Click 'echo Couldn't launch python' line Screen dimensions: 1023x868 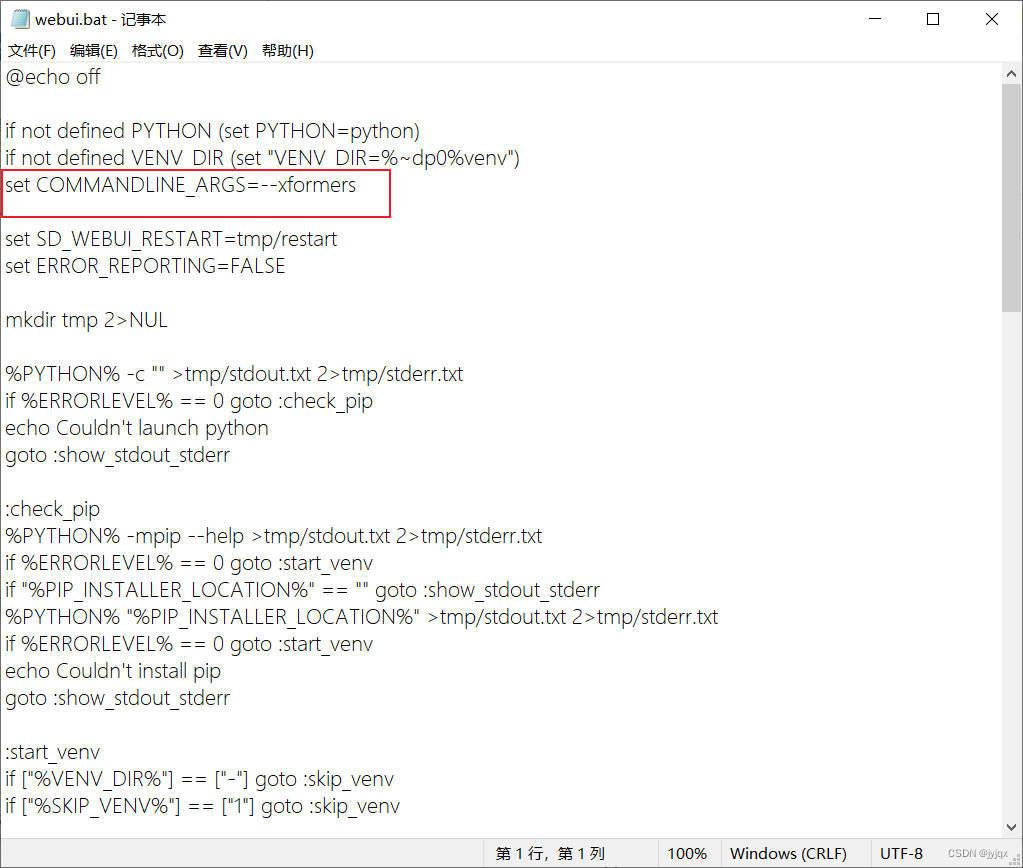(x=137, y=428)
